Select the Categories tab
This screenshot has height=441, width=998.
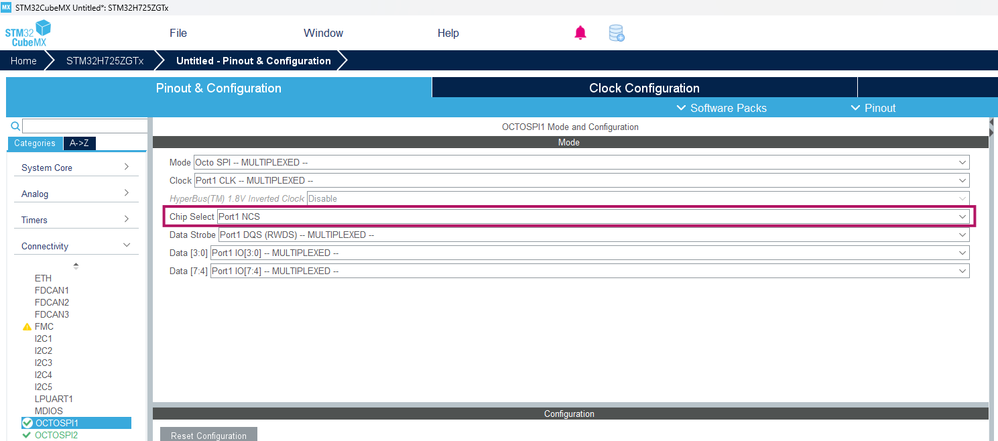click(x=35, y=143)
